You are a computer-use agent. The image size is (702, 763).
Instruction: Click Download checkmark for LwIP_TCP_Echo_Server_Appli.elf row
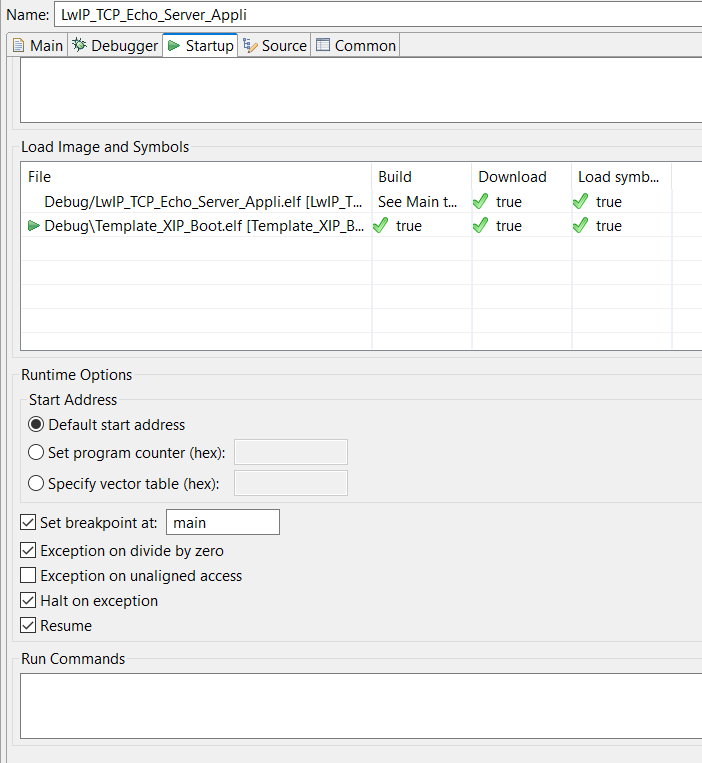pos(481,202)
